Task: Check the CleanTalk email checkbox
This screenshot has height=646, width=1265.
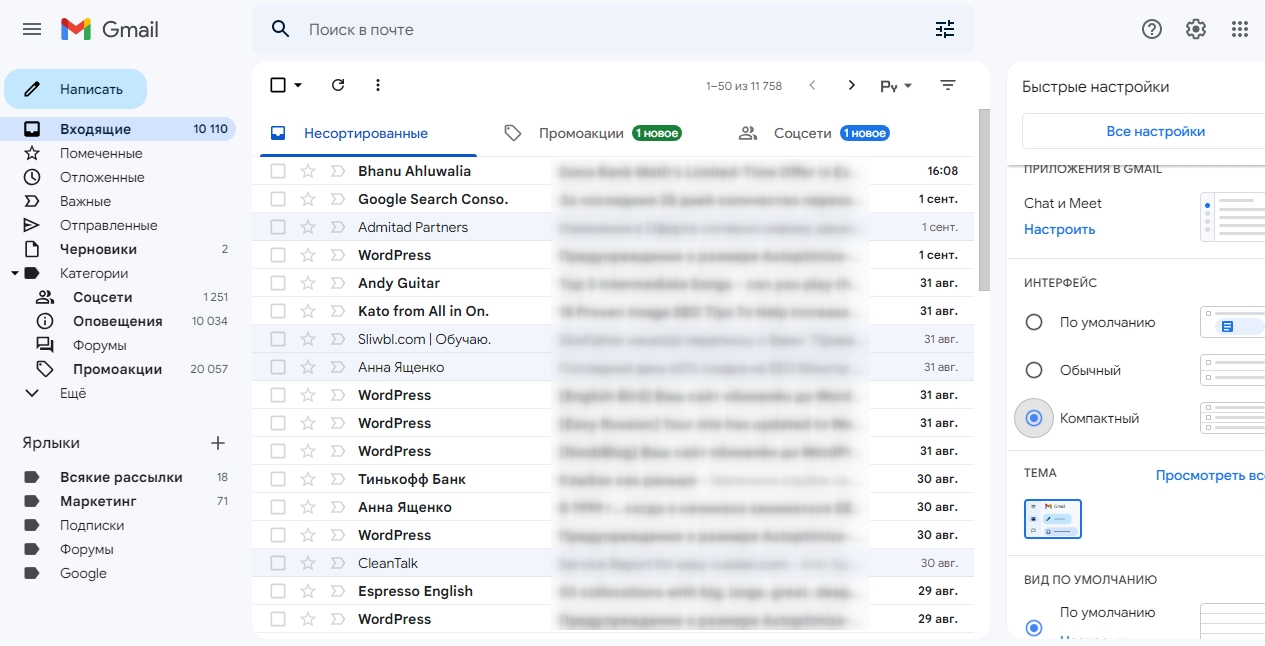Action: point(278,563)
